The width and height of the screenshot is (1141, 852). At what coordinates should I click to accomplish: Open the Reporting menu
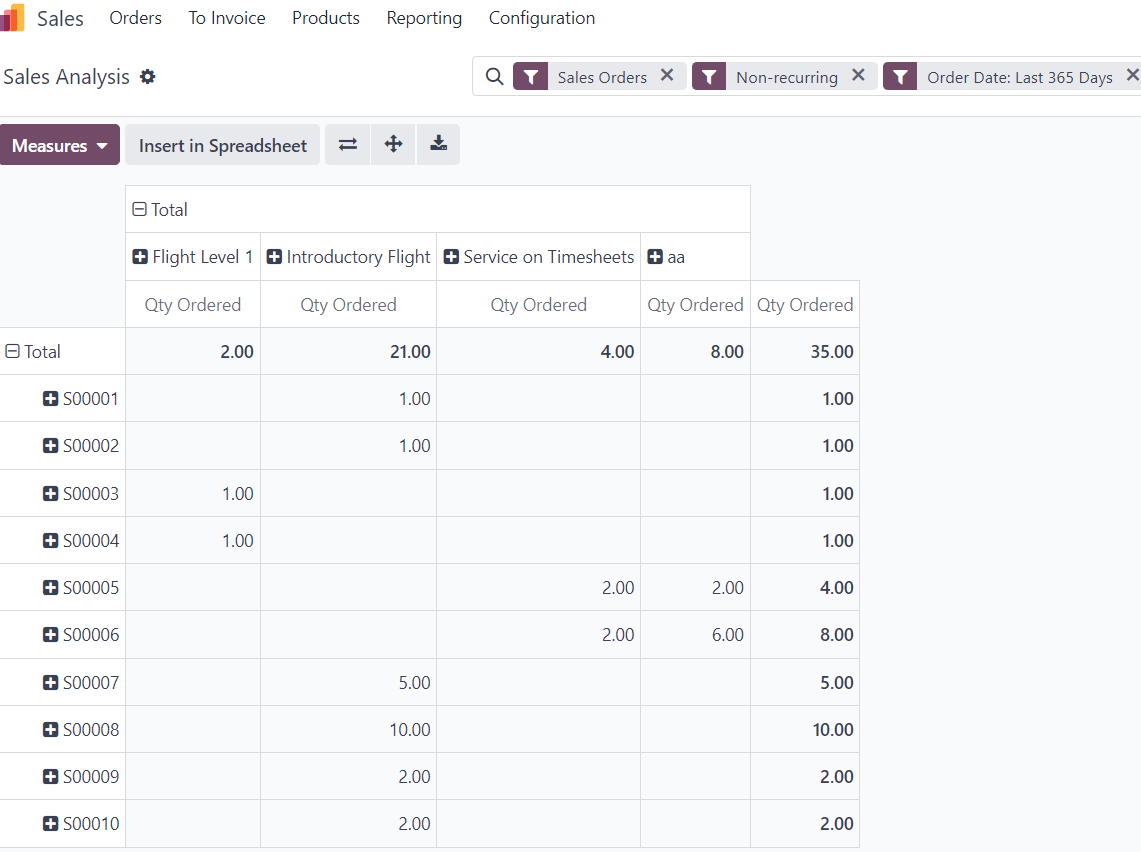424,17
